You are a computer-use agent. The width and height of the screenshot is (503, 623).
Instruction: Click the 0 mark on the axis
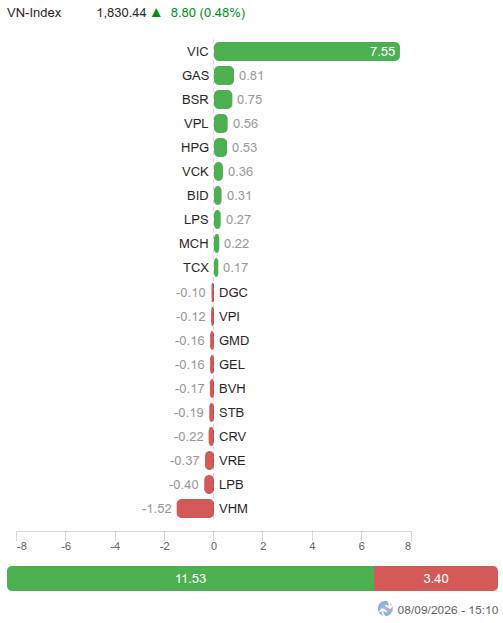[x=214, y=546]
